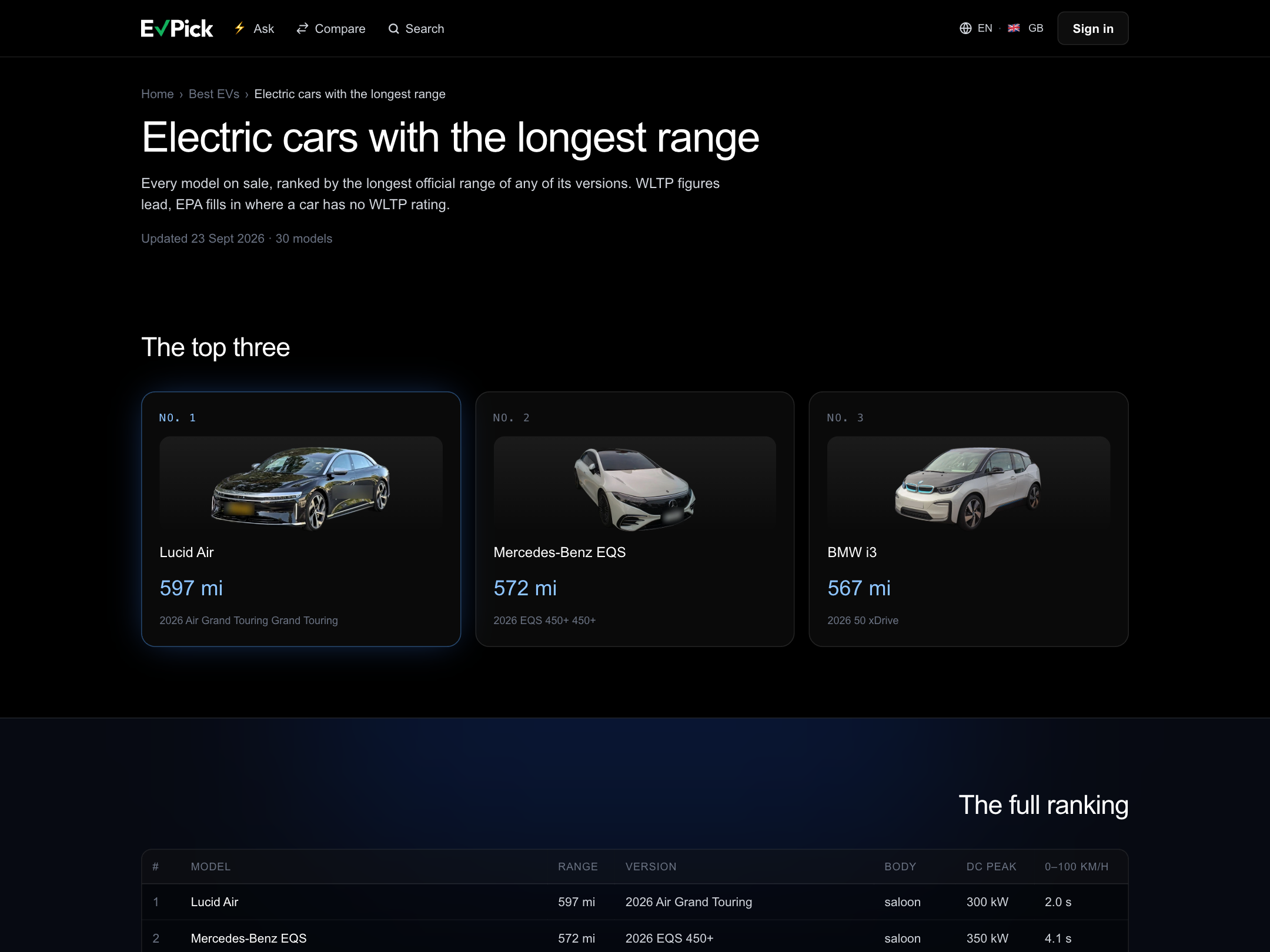Click the # column header
The height and width of the screenshot is (952, 1270).
[x=156, y=867]
